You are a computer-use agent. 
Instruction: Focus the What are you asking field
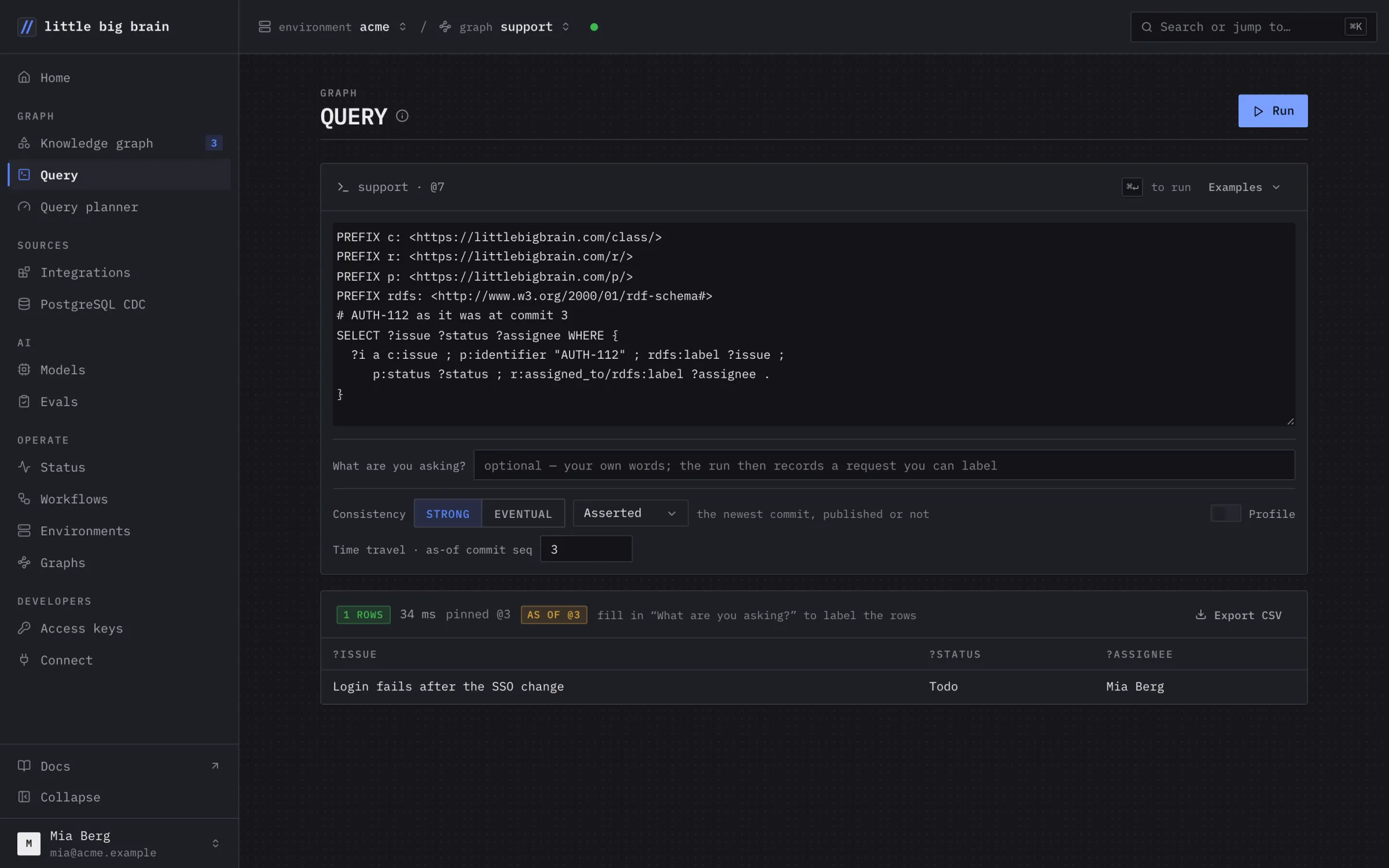click(884, 465)
